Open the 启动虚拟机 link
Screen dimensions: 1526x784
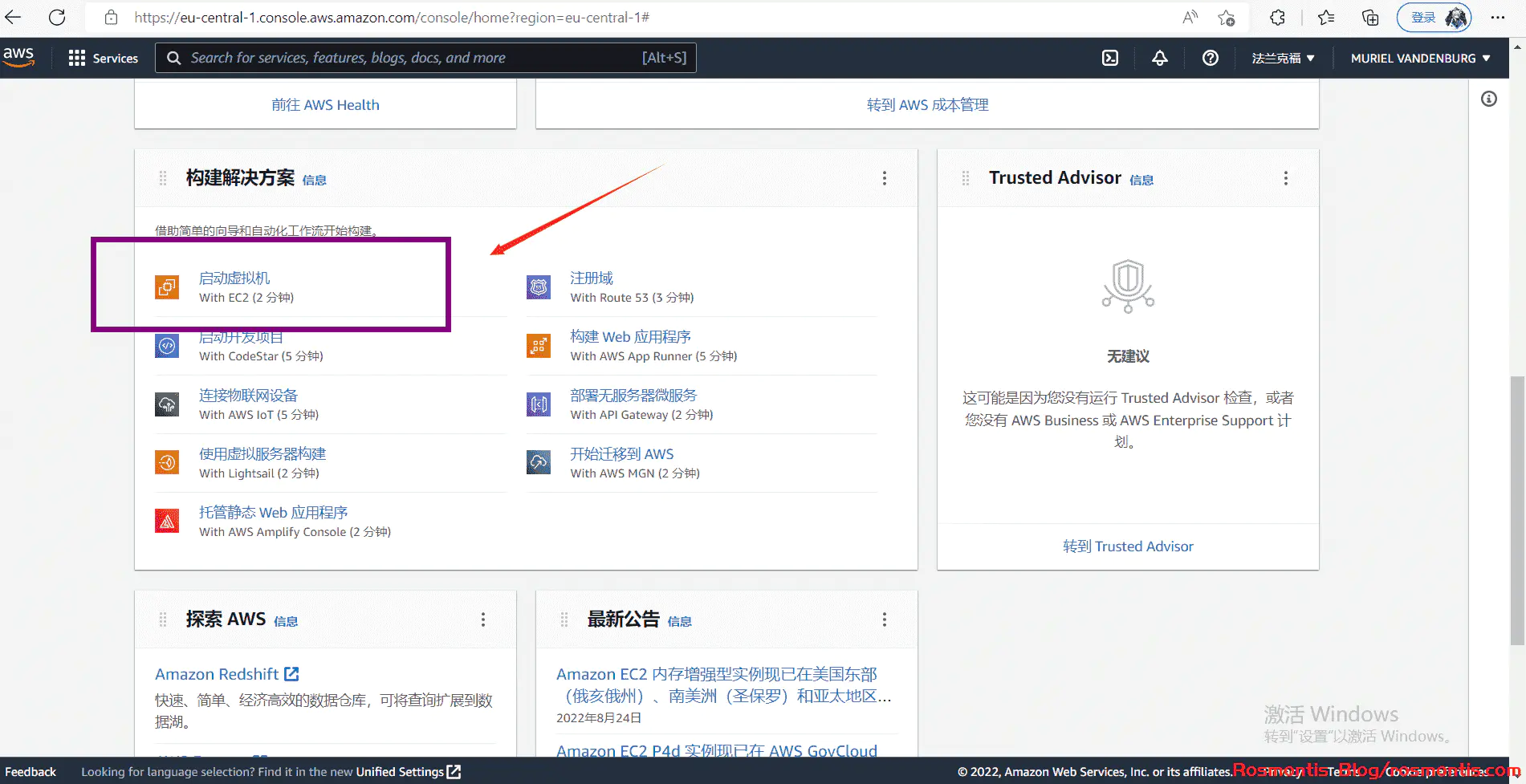click(234, 278)
